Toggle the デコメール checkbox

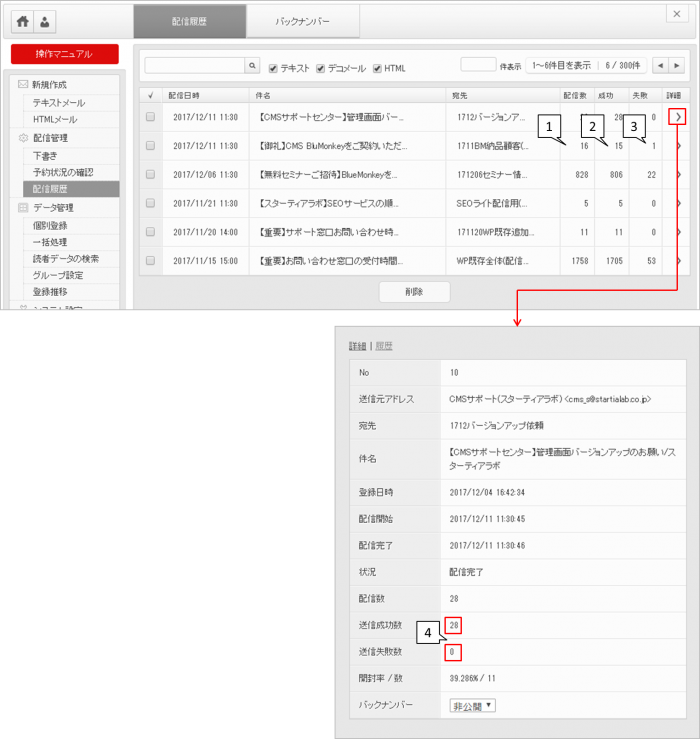[321, 68]
